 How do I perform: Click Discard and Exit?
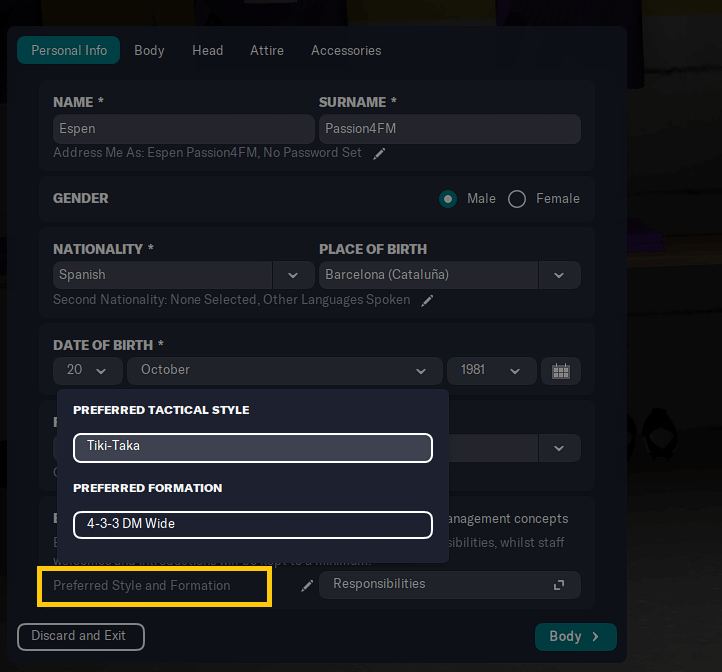click(81, 637)
